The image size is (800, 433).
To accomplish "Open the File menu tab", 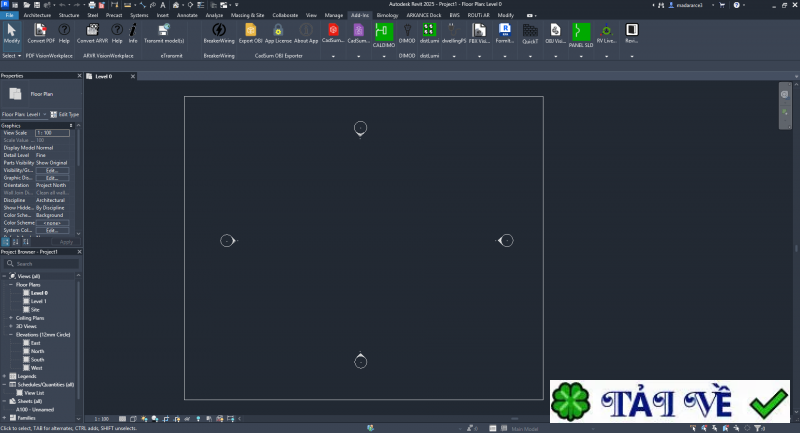I will pyautogui.click(x=9, y=15).
